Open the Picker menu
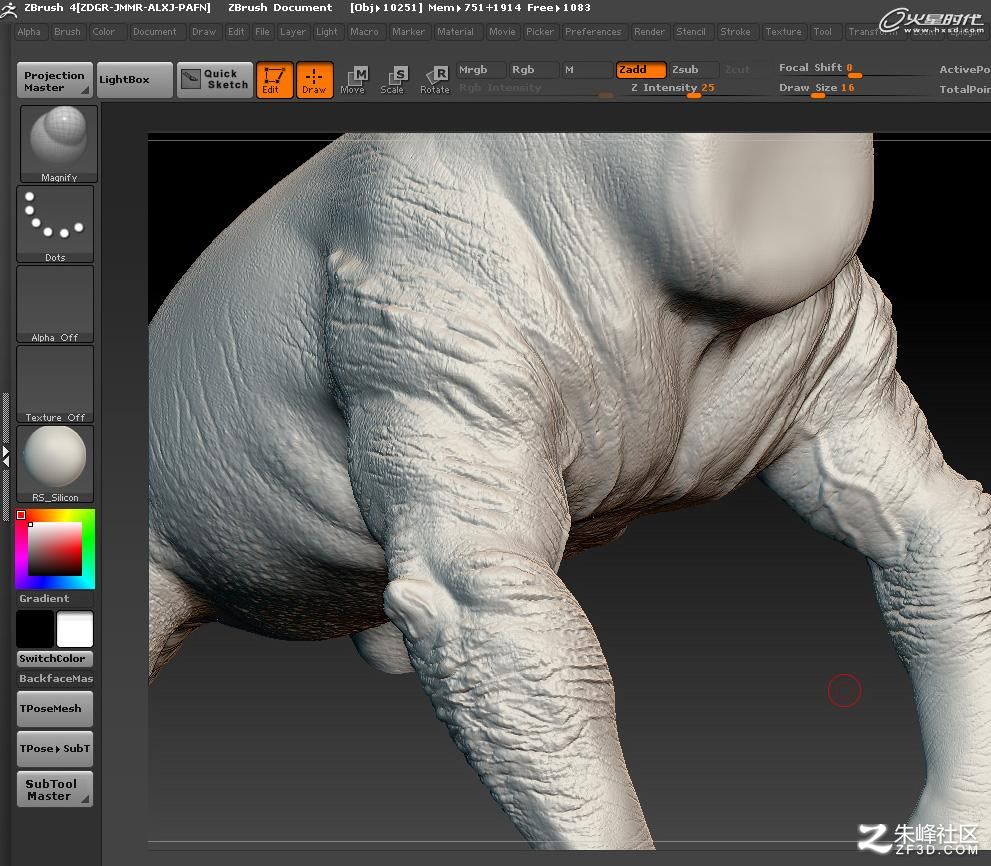Viewport: 991px width, 866px height. [540, 32]
